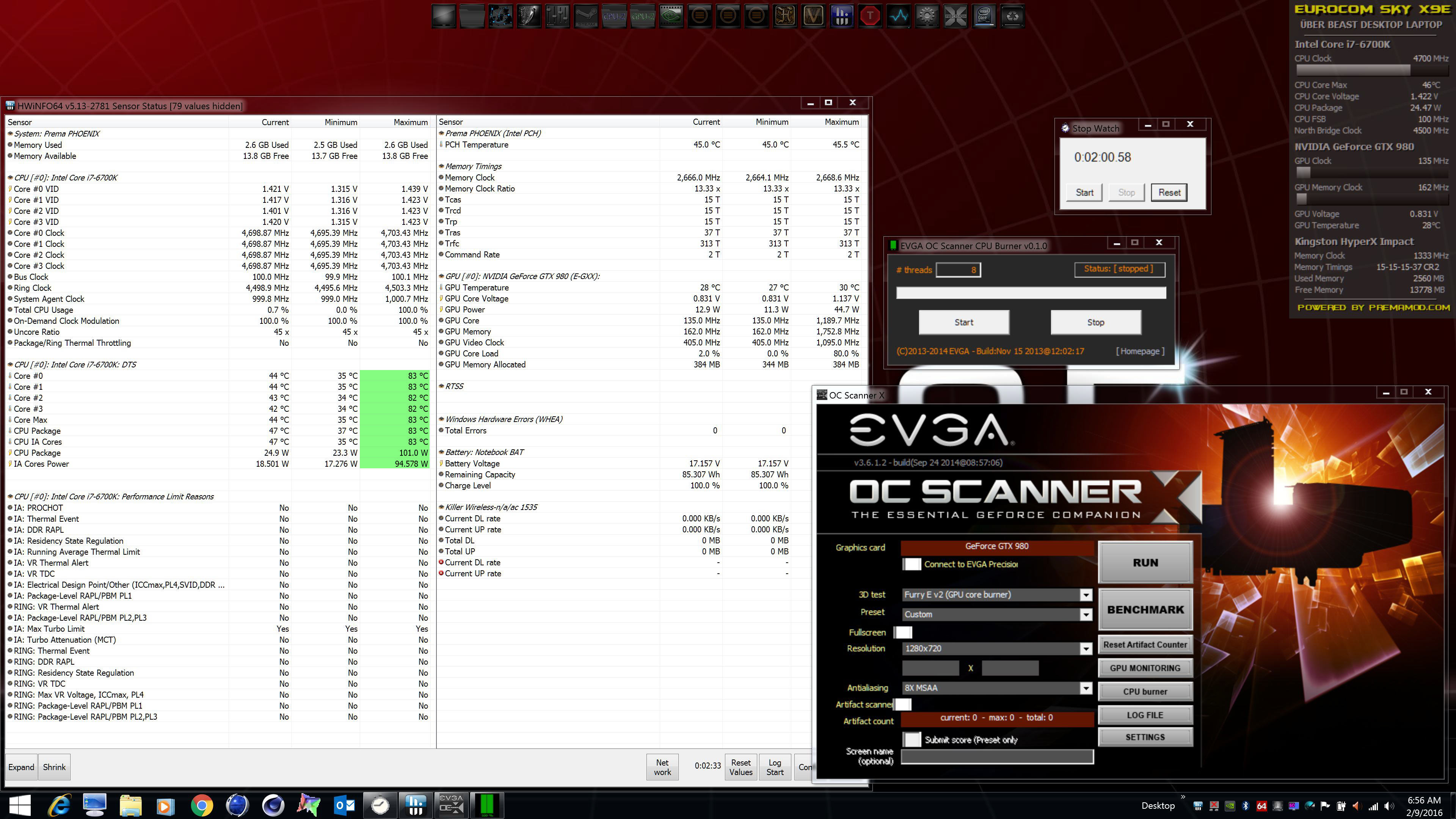Click the threads count field in CPU Burner
Image resolution: width=1456 pixels, height=819 pixels.
(958, 270)
